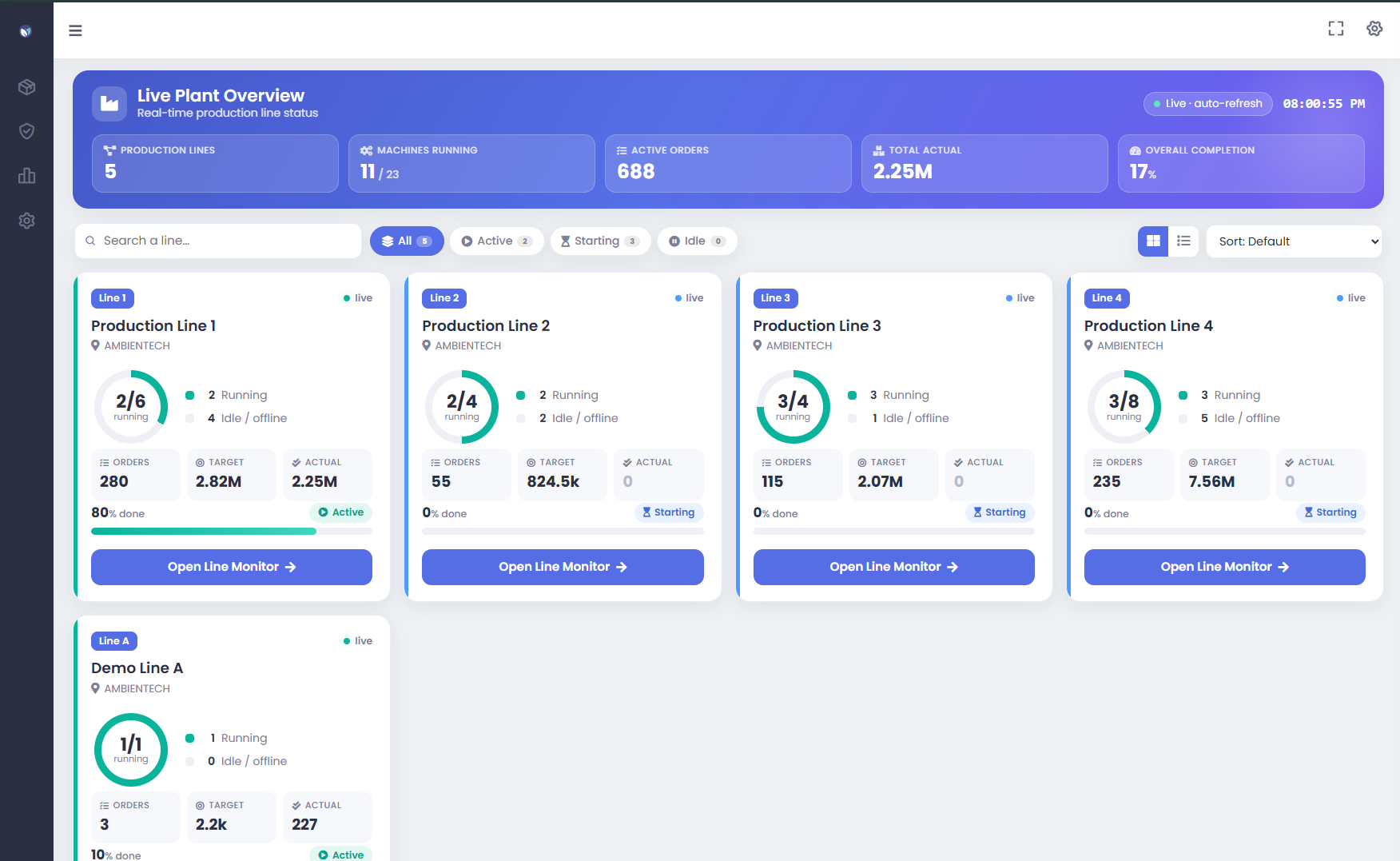Viewport: 1400px width, 861px height.
Task: Click Active status badge on Production Line 1
Action: [x=340, y=512]
